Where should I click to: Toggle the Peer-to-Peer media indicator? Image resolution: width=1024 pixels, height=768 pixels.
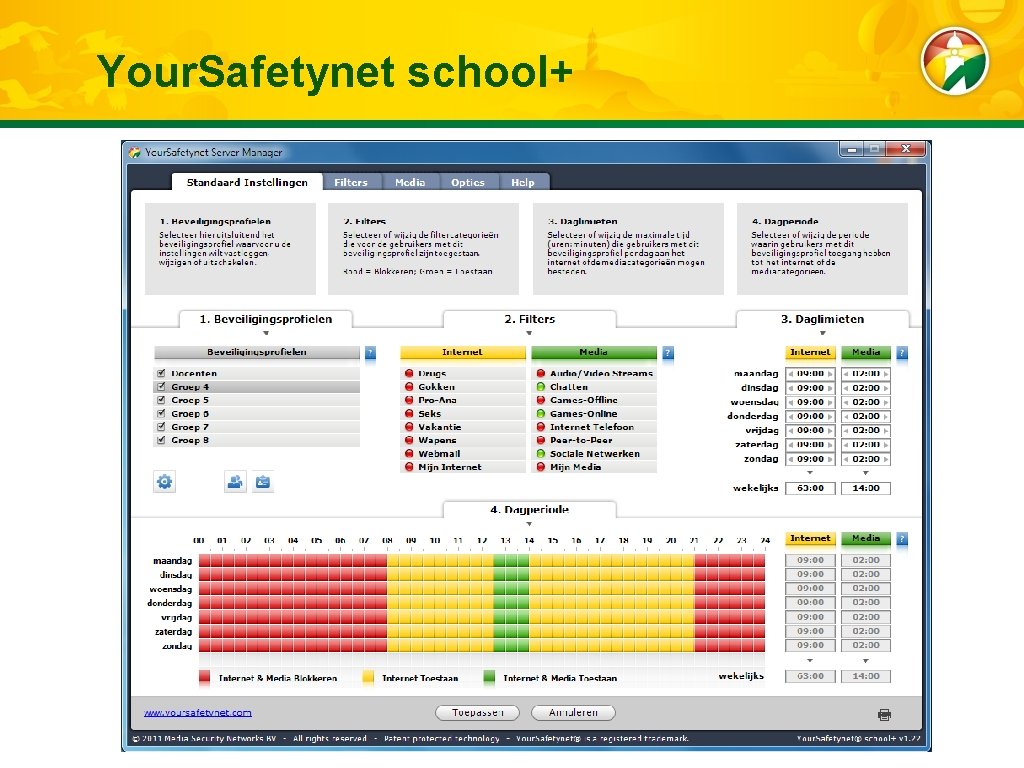pos(541,440)
